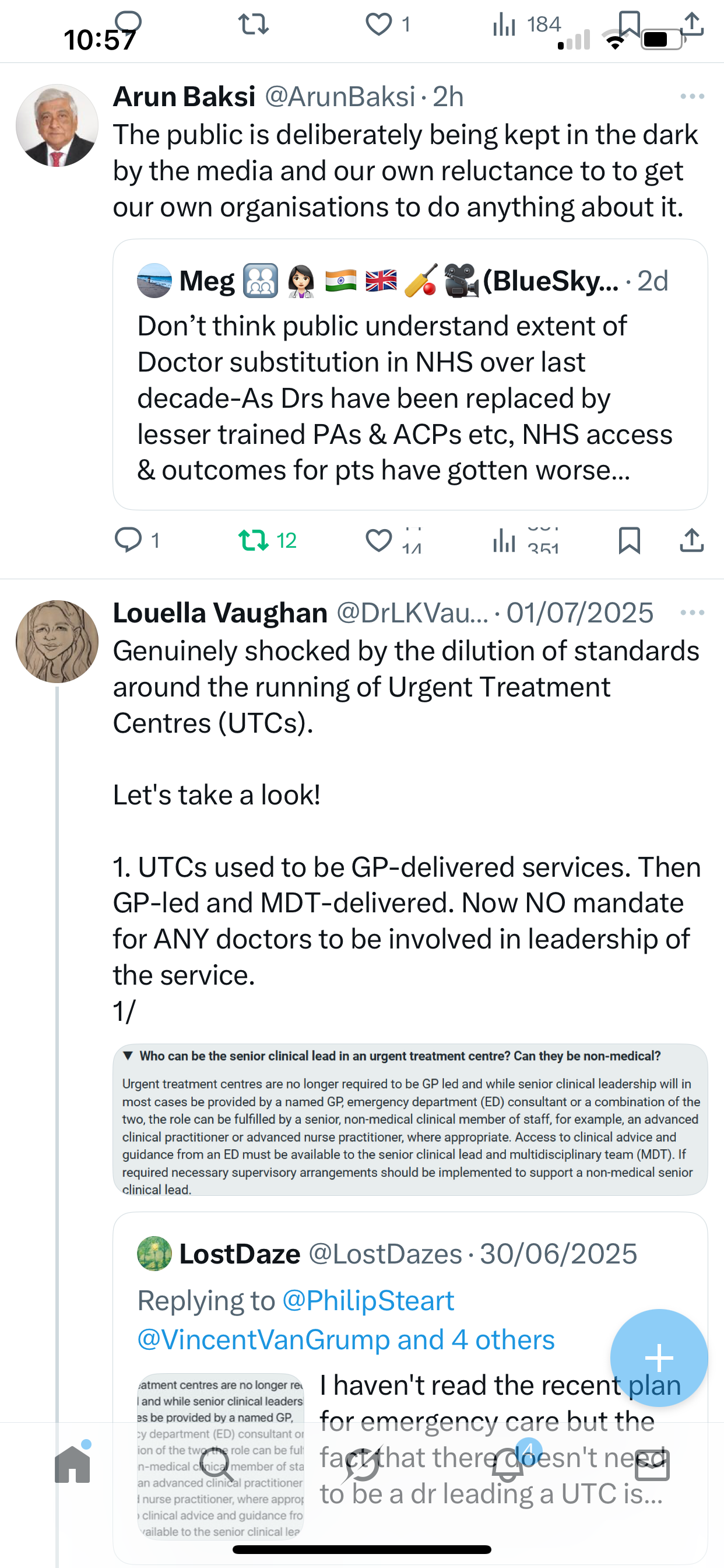
Task: Reply to Arun Baksi's post
Action: [128, 540]
